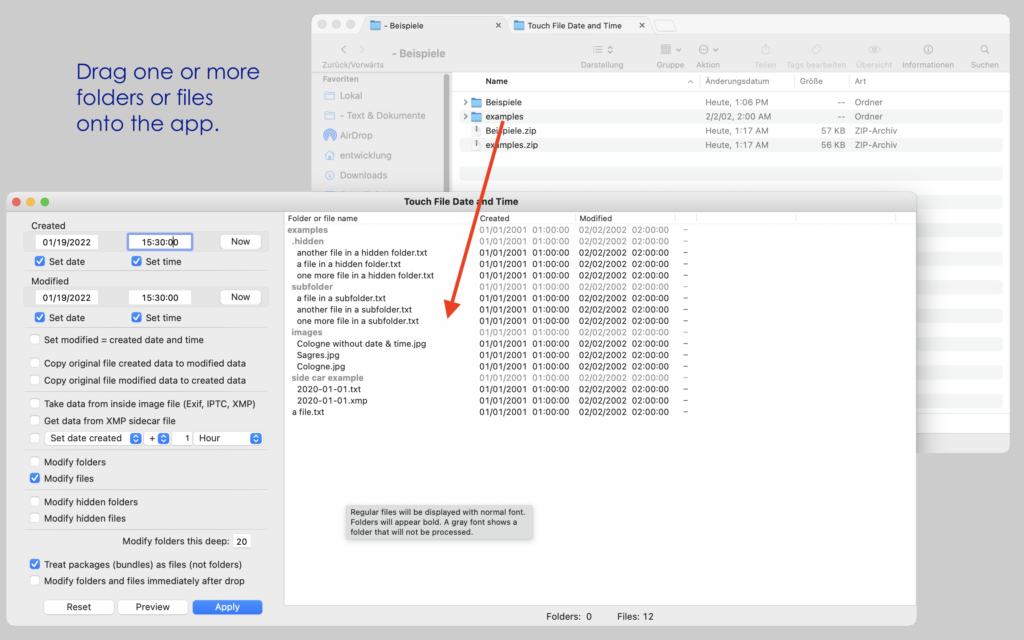The width and height of the screenshot is (1024, 640).
Task: Enable 'Set modified = created date and time'
Action: pyautogui.click(x=35, y=340)
